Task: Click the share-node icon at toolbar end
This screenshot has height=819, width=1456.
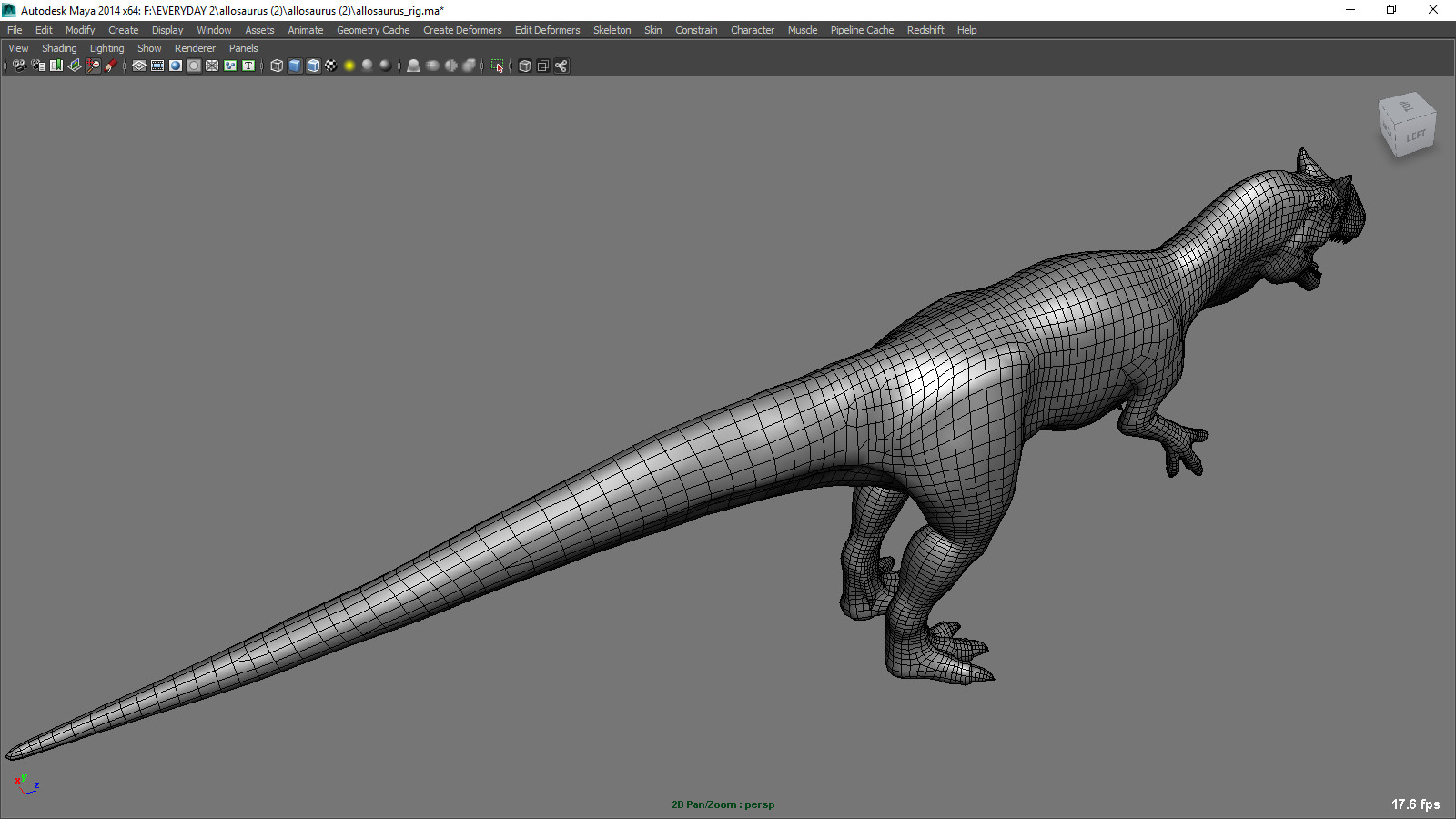Action: click(561, 66)
